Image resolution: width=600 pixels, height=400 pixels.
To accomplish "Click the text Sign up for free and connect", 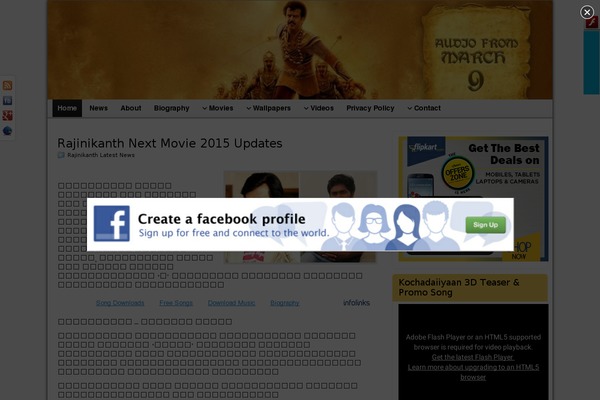I will click(233, 233).
